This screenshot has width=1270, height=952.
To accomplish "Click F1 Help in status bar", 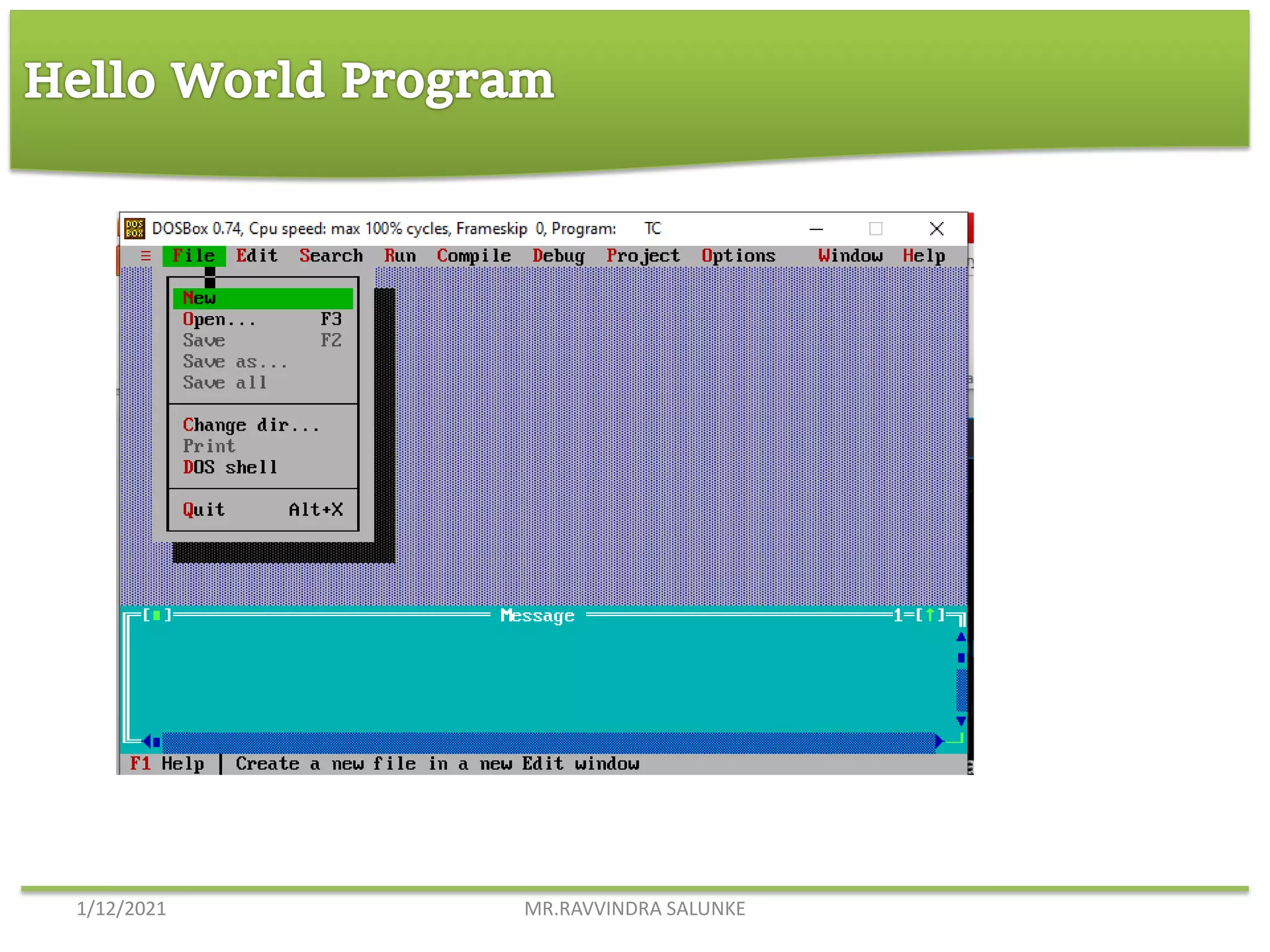I will pos(167,764).
